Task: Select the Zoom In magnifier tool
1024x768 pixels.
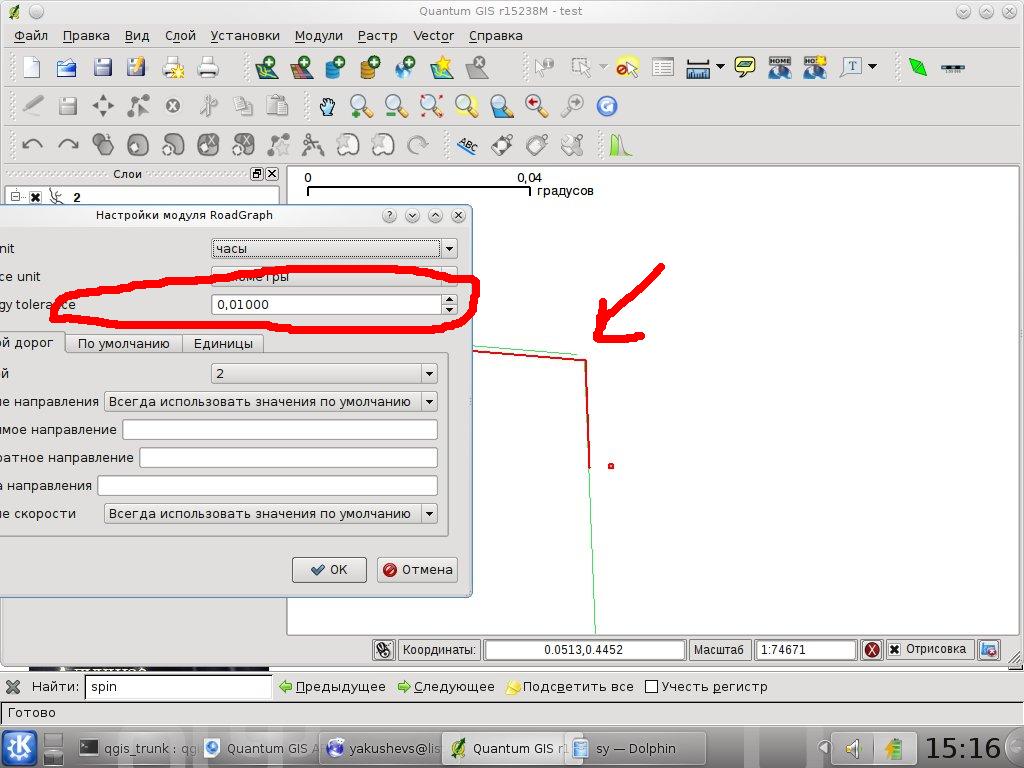Action: click(x=361, y=106)
